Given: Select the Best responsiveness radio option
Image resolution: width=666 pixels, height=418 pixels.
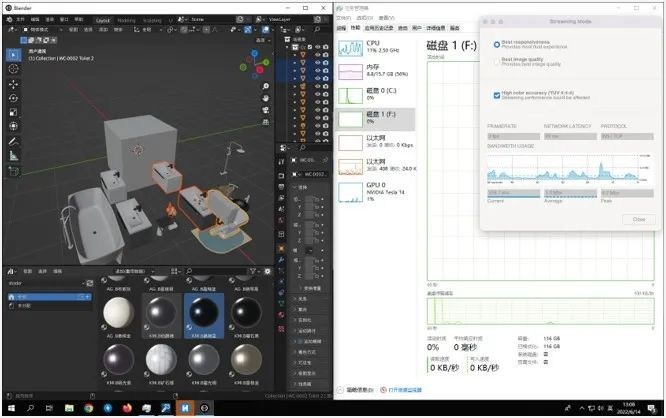Looking at the screenshot, I should 496,44.
